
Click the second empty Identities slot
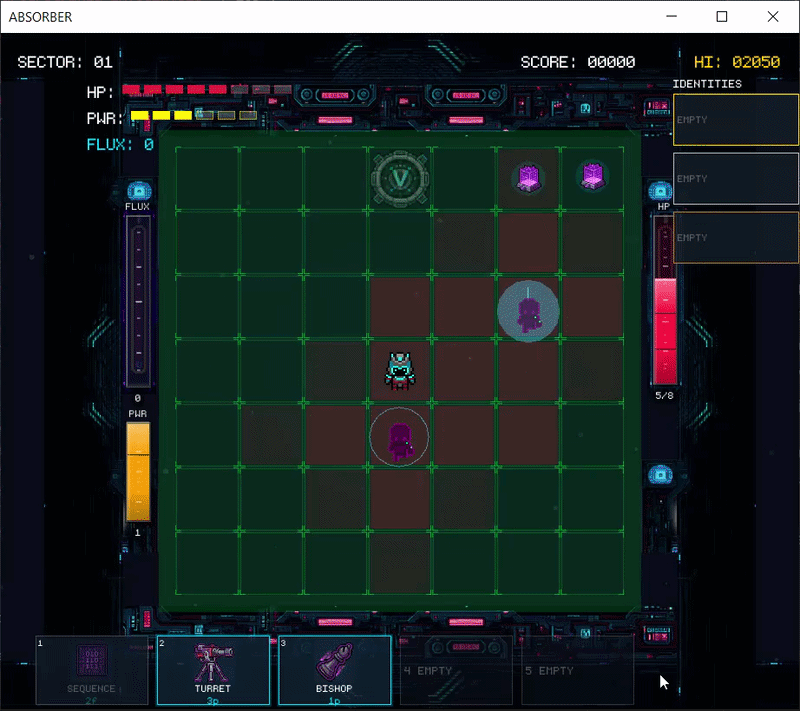(x=736, y=179)
